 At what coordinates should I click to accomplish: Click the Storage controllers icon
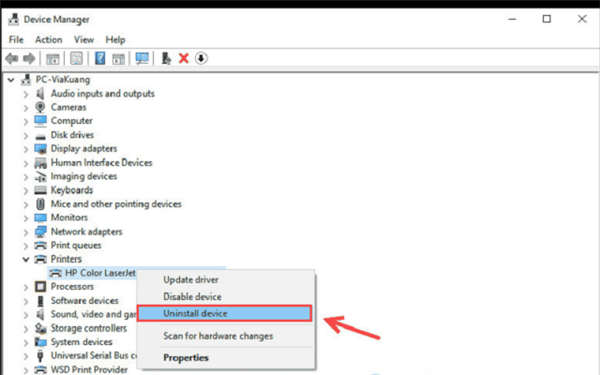40,328
